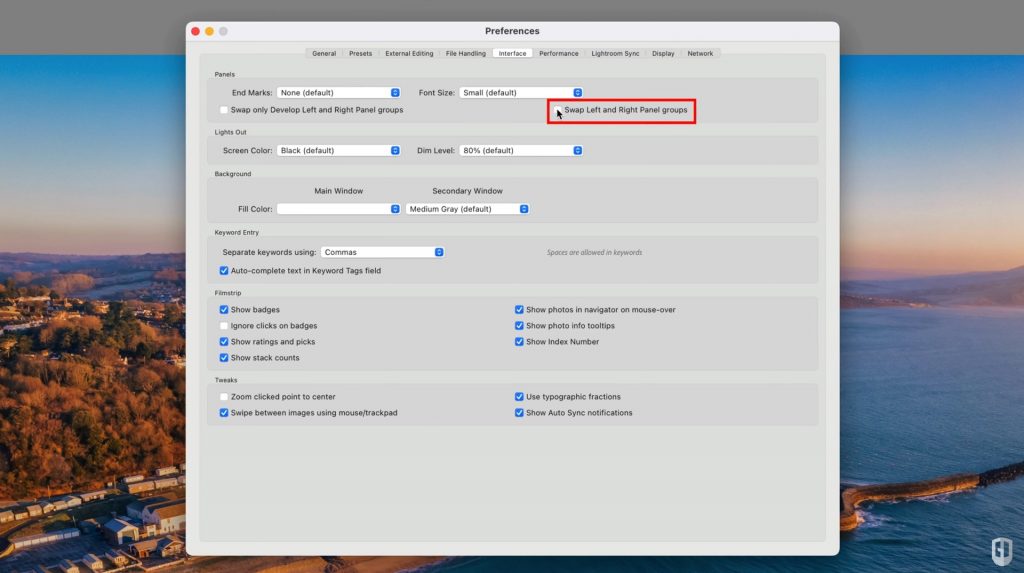Change the Screen Color dropdown
The height and width of the screenshot is (573, 1024).
[339, 151]
